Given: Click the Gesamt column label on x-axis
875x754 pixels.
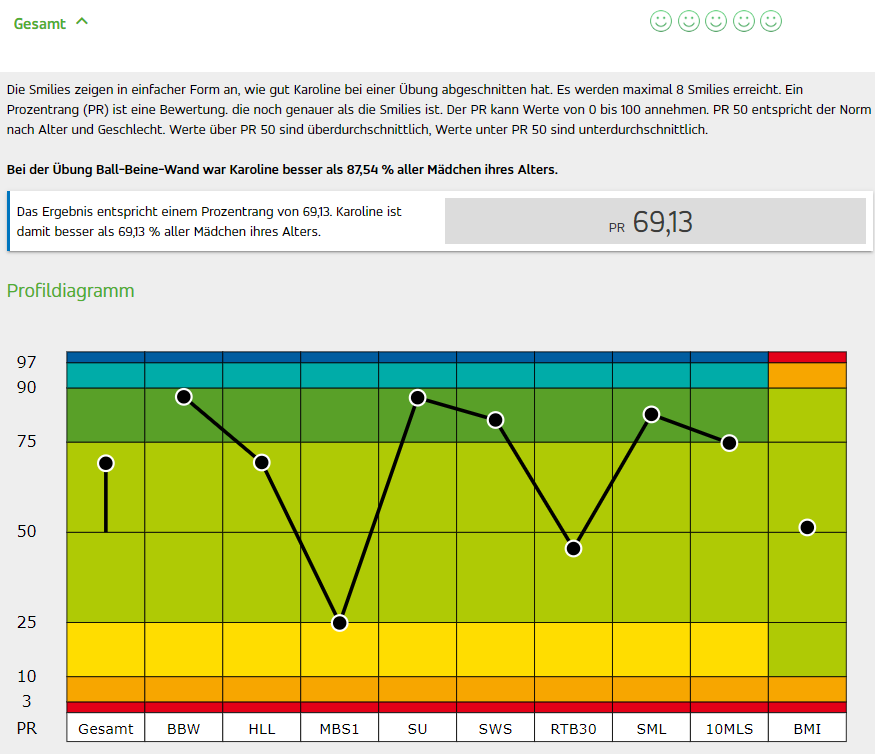Looking at the screenshot, I should [106, 728].
